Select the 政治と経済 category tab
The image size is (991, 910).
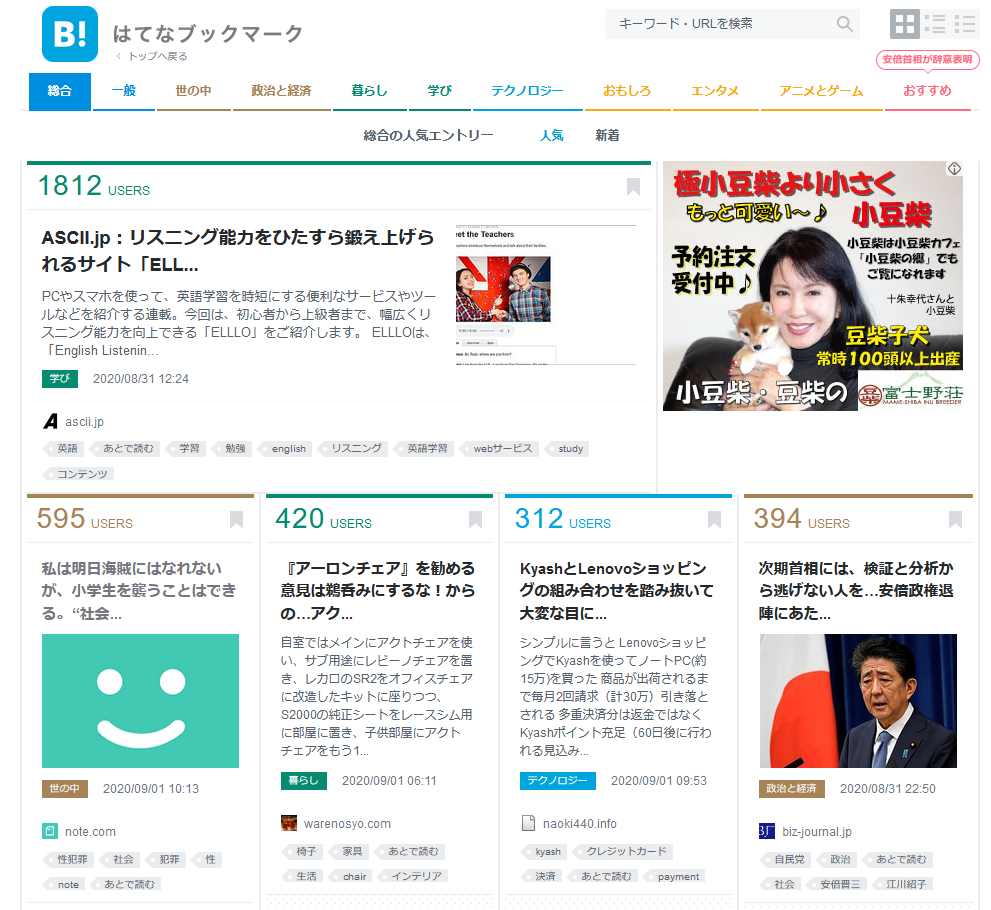[x=281, y=91]
